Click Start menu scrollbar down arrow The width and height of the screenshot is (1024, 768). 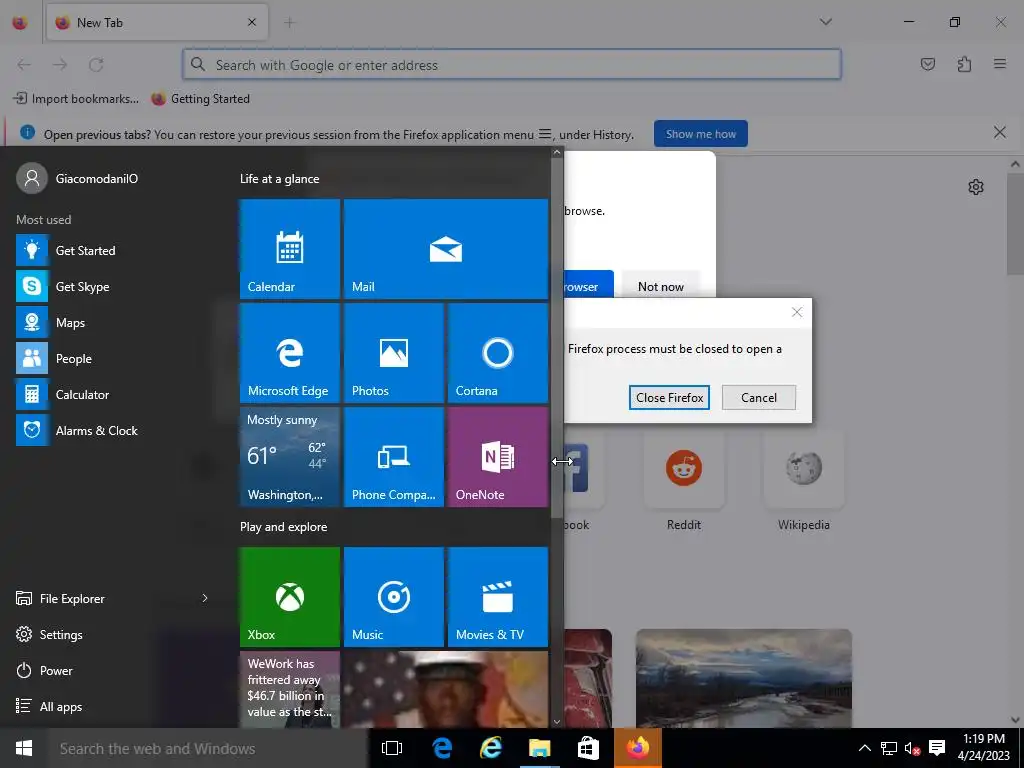pos(556,722)
